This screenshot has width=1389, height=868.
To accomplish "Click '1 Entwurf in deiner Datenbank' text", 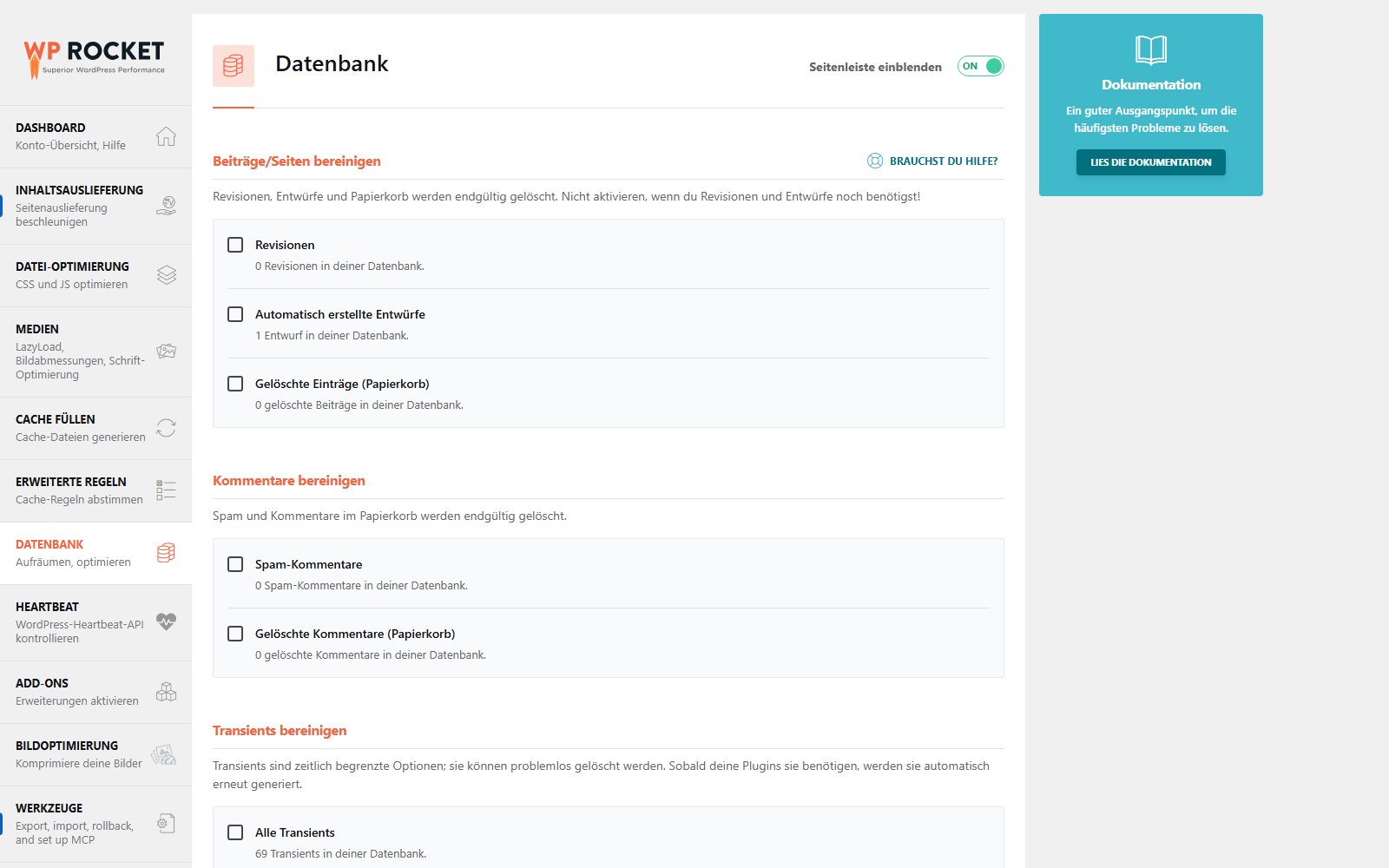I will 332,336.
